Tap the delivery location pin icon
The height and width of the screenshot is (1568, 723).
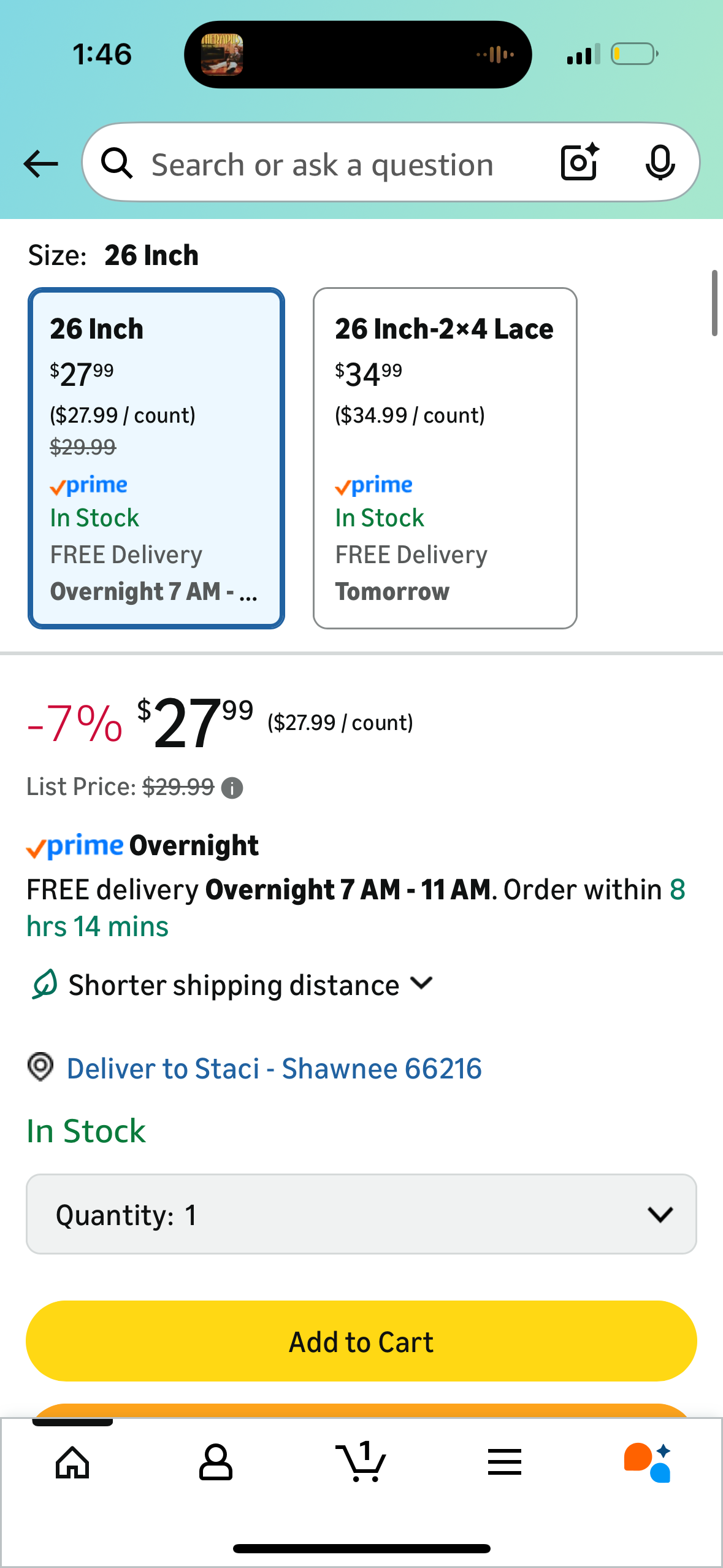pyautogui.click(x=41, y=1067)
